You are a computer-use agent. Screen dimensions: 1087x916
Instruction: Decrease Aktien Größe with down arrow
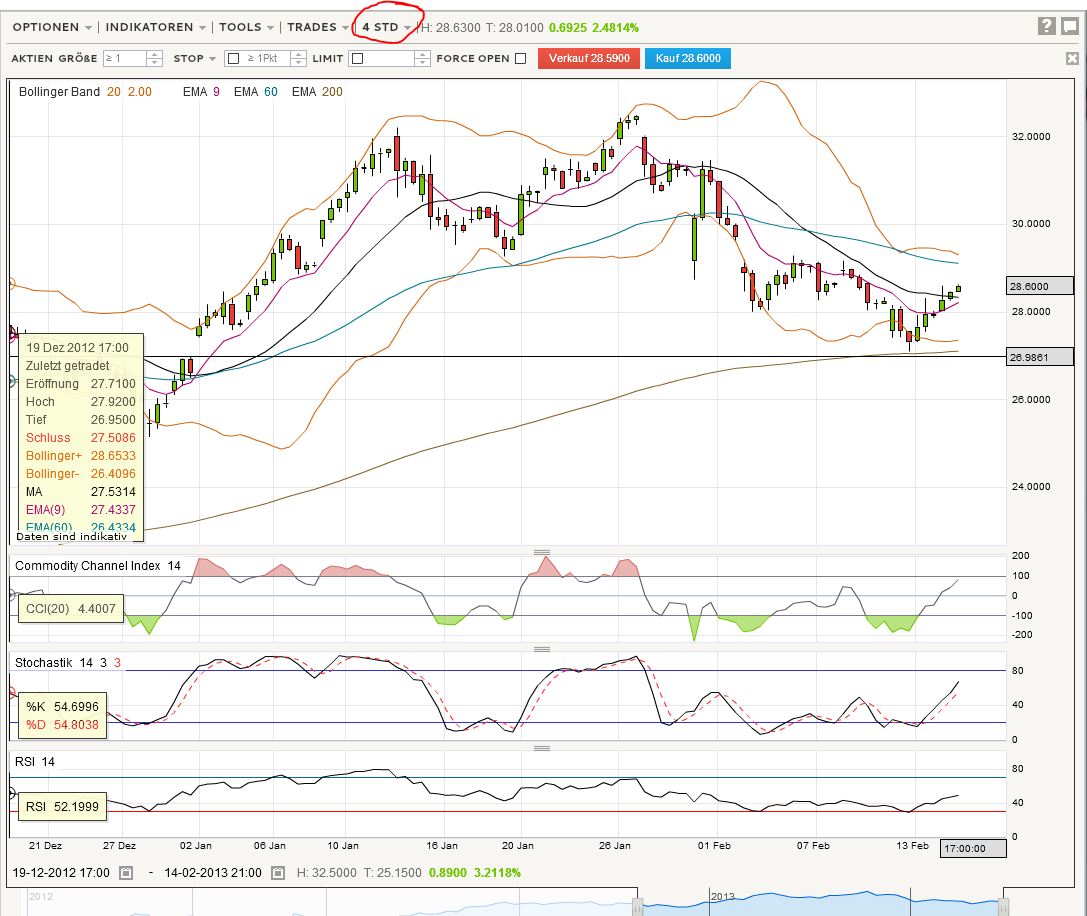(x=155, y=62)
